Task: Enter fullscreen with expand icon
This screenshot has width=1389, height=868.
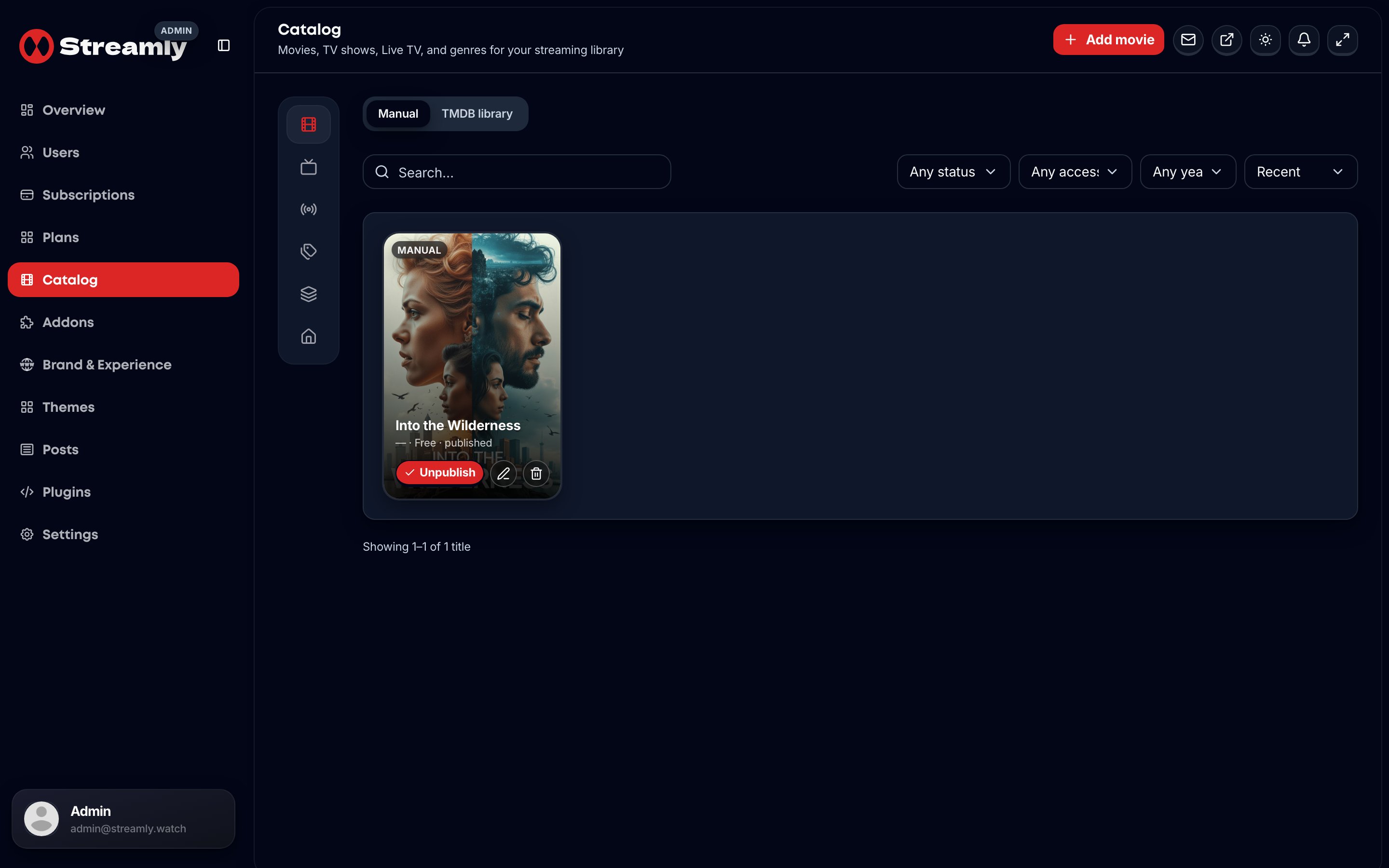Action: 1342,40
